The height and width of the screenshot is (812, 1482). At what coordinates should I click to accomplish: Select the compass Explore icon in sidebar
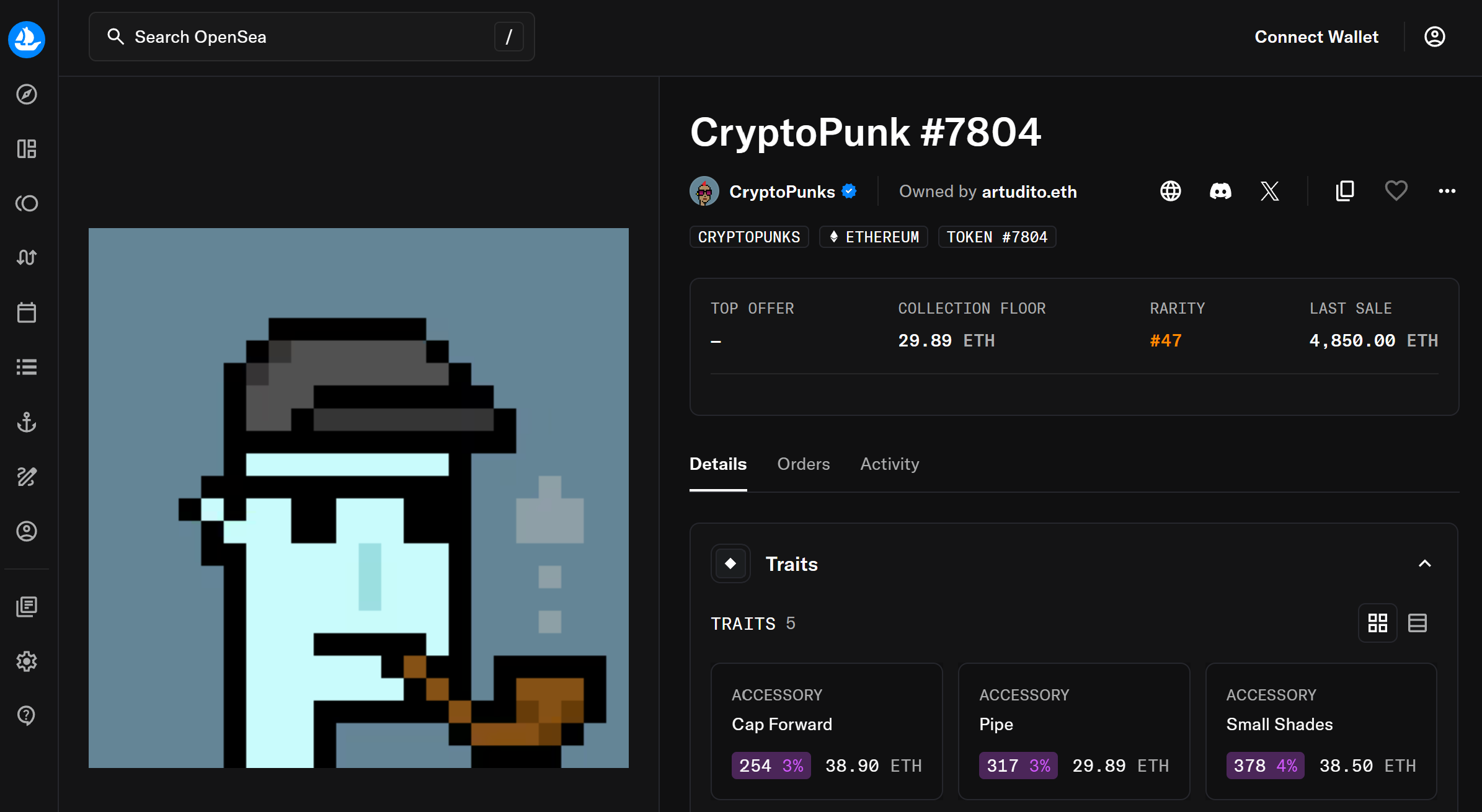(27, 94)
